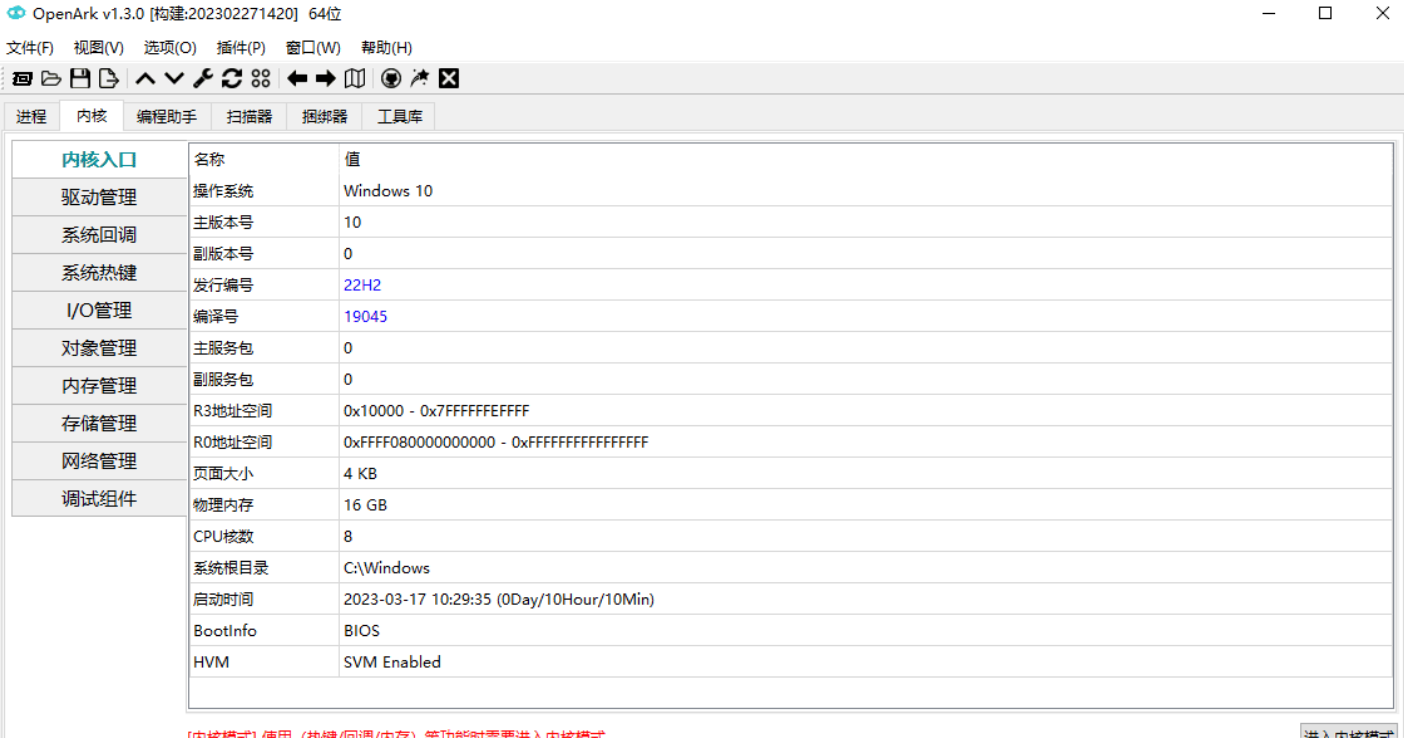The height and width of the screenshot is (738, 1404).
Task: Save data with the floppy disk icon
Action: (80, 78)
